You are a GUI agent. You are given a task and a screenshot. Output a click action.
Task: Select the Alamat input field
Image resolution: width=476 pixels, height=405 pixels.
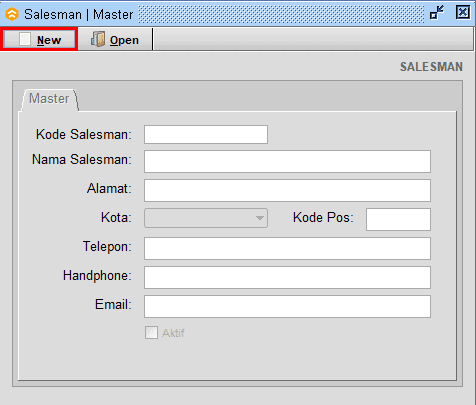[x=287, y=190]
